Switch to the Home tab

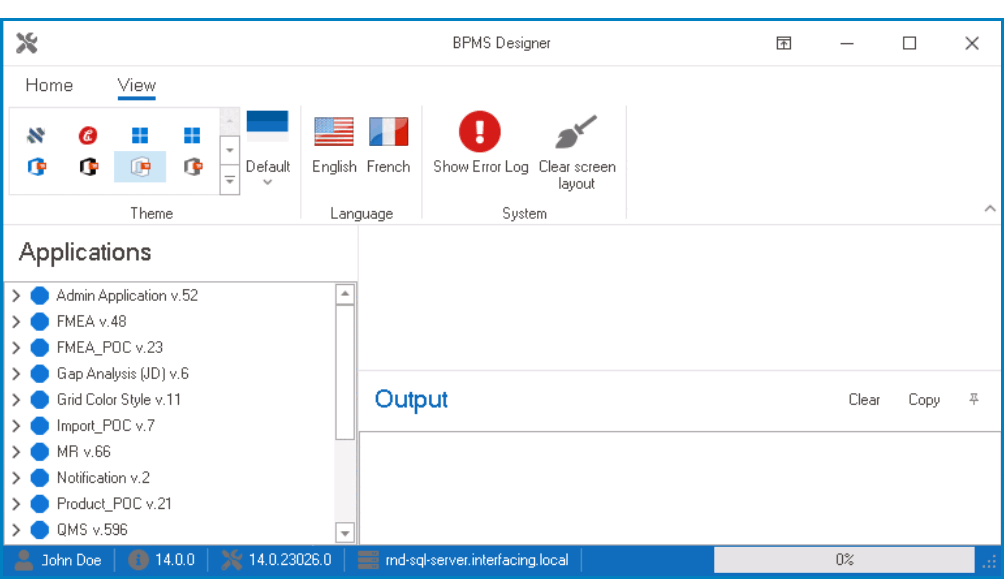(49, 85)
